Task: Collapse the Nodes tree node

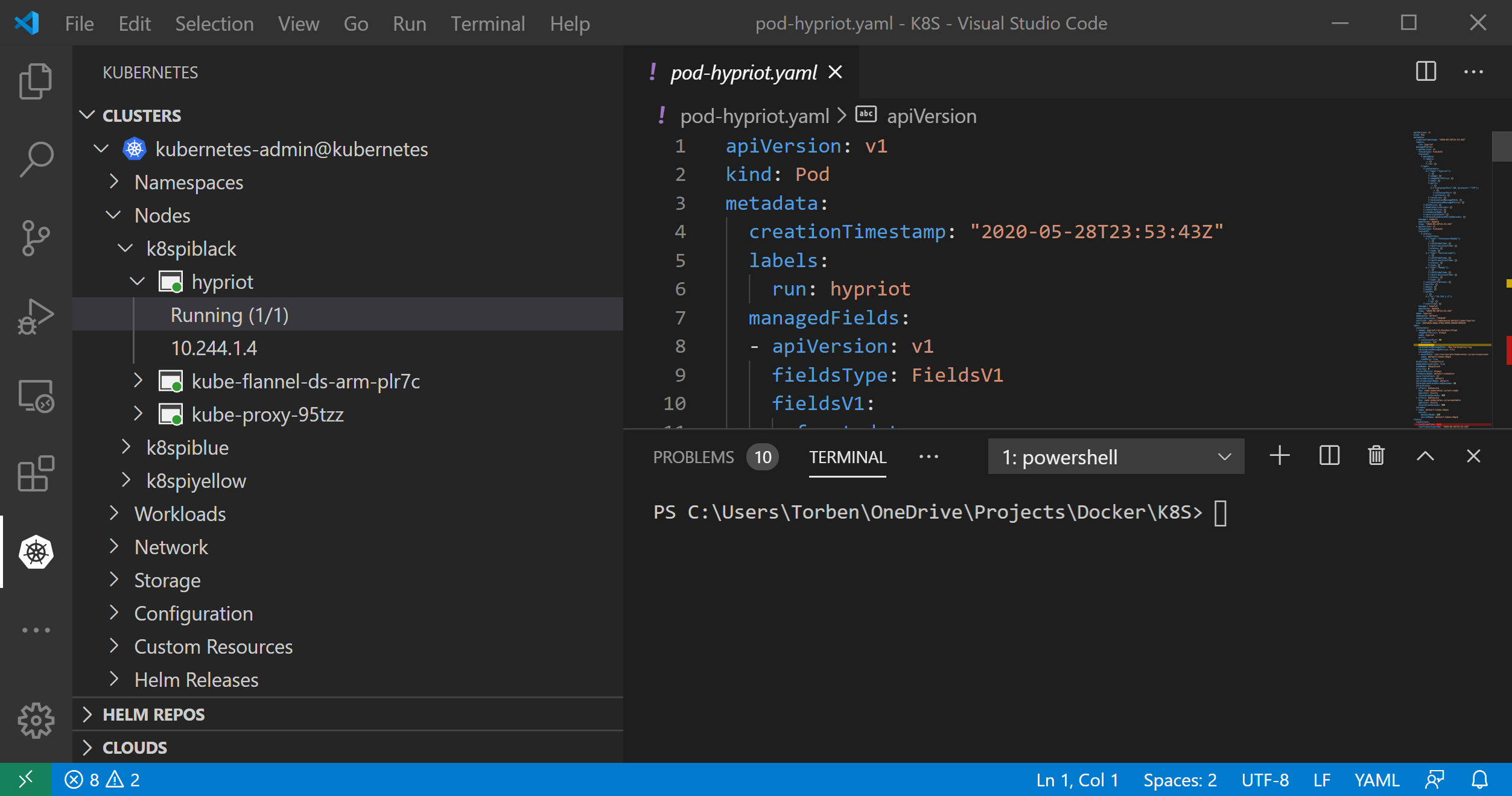Action: click(113, 215)
